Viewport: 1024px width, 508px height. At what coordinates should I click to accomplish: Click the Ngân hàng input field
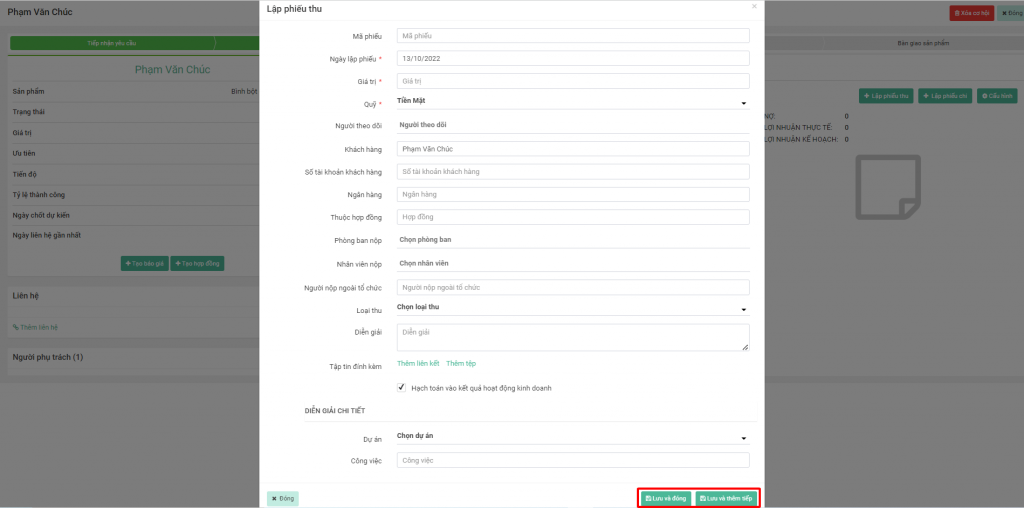(x=572, y=194)
